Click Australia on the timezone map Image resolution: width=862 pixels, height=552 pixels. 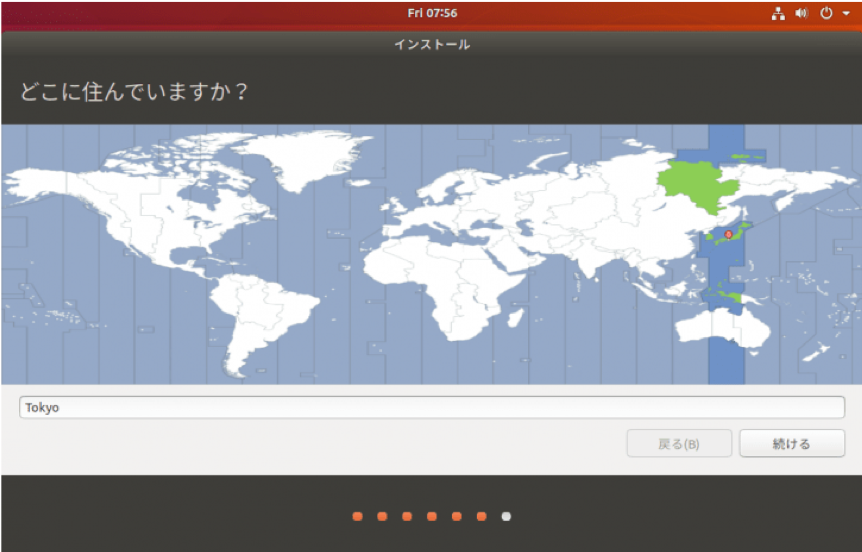coord(722,328)
